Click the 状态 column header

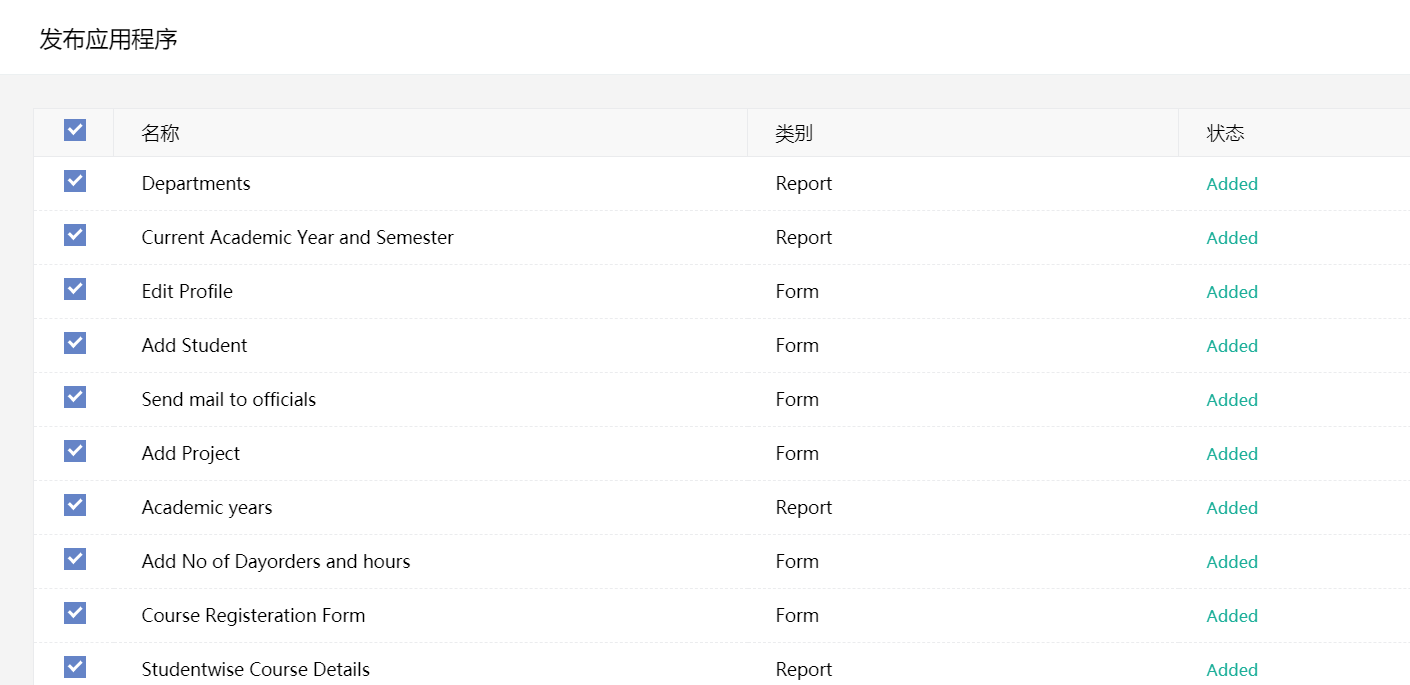(x=1225, y=133)
